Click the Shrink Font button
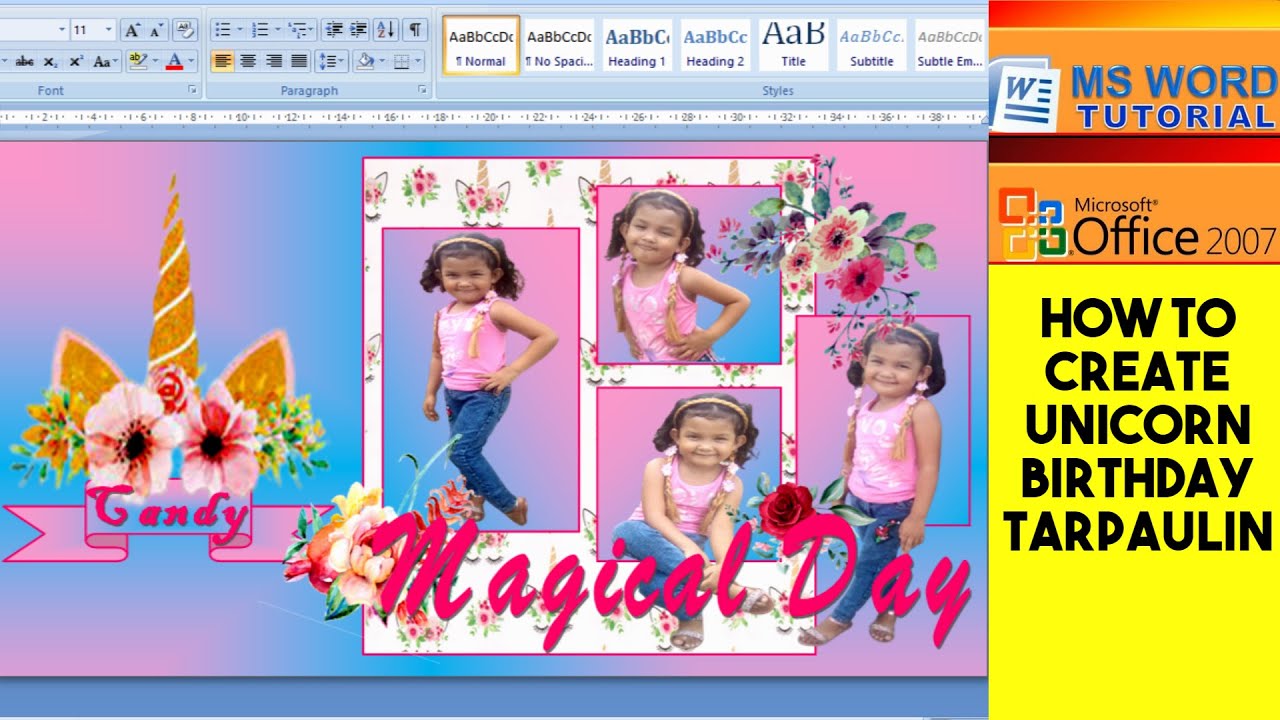The image size is (1280, 720). (155, 30)
